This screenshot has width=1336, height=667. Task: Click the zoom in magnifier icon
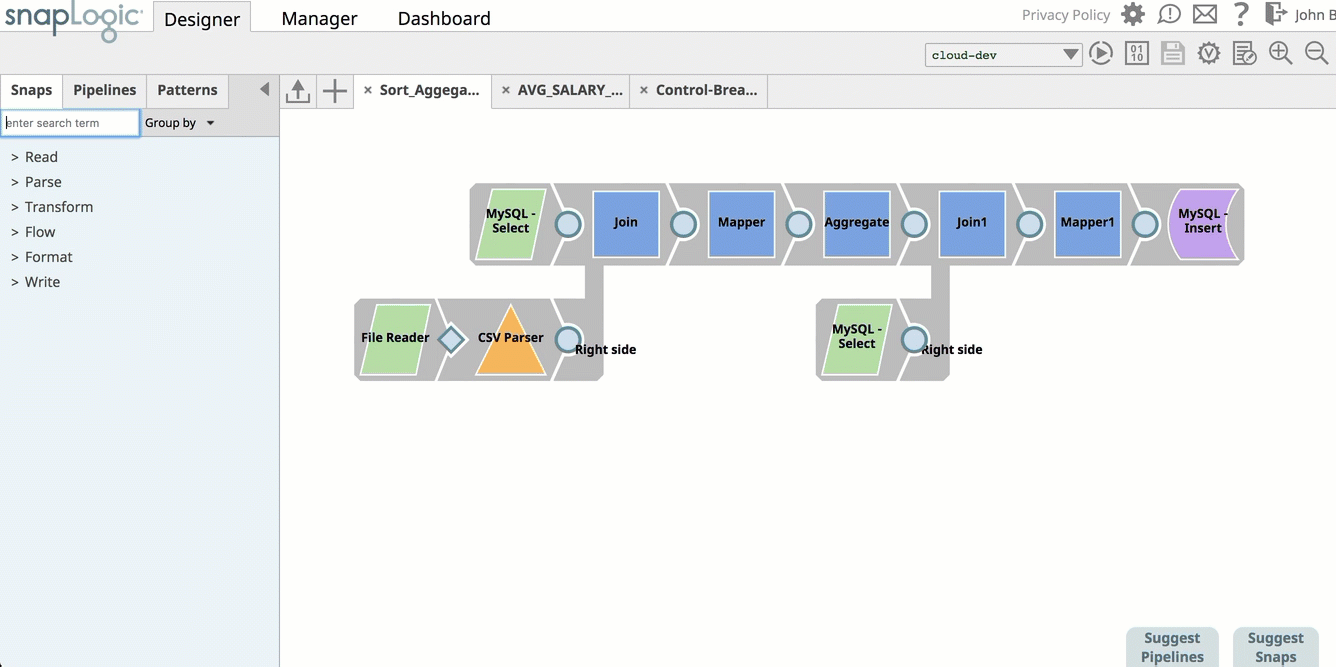[x=1280, y=54]
